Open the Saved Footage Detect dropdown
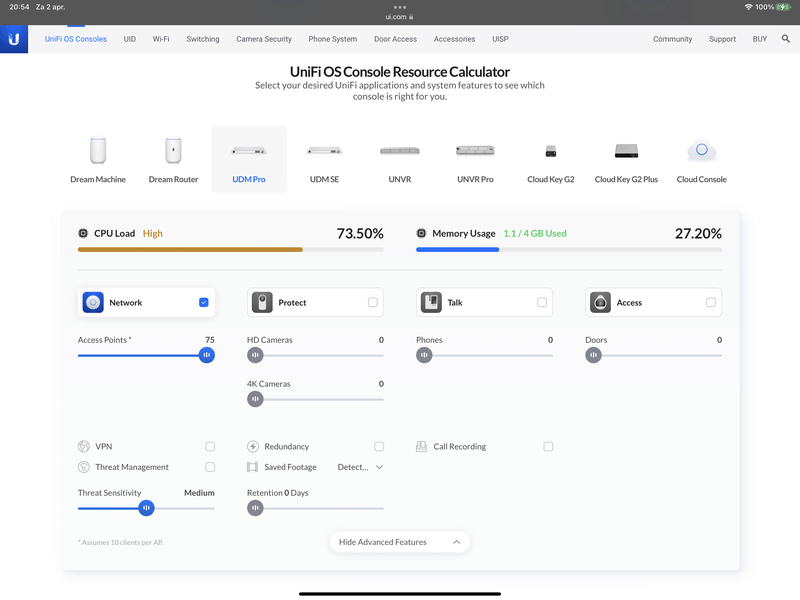The image size is (800, 600). 360,467
